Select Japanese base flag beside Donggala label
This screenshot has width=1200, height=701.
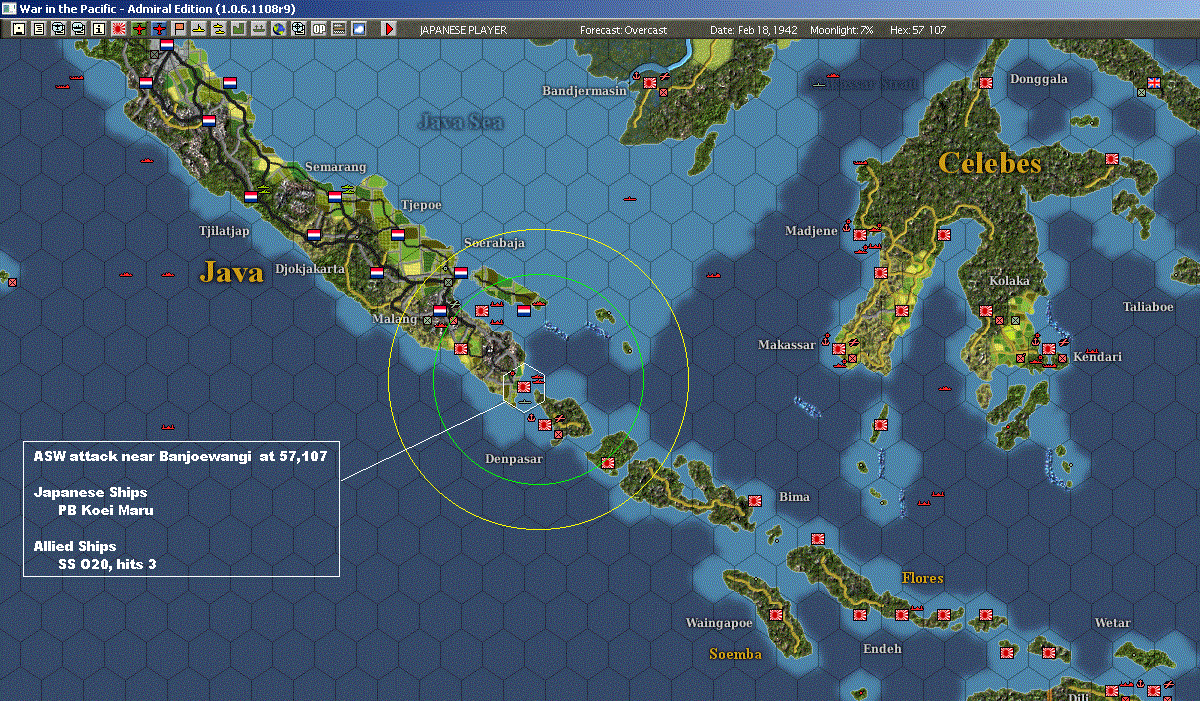(x=986, y=83)
